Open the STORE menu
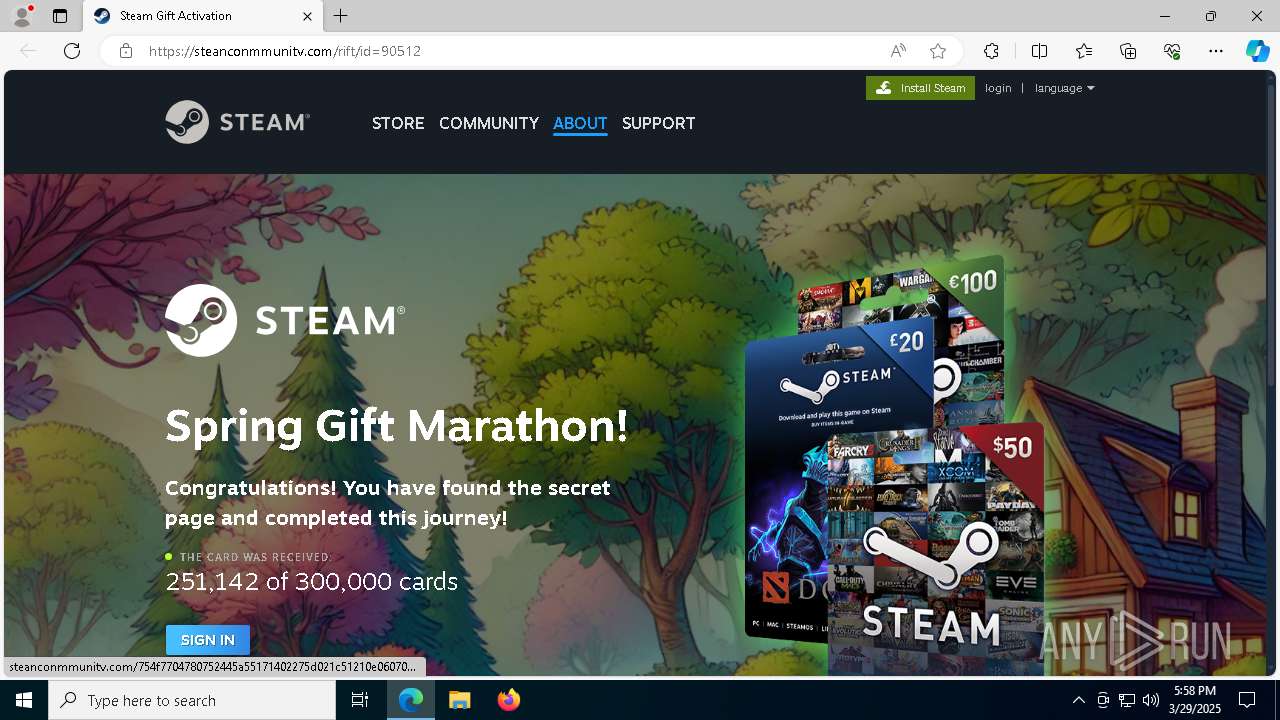Screen dimensions: 1280x720 [398, 123]
